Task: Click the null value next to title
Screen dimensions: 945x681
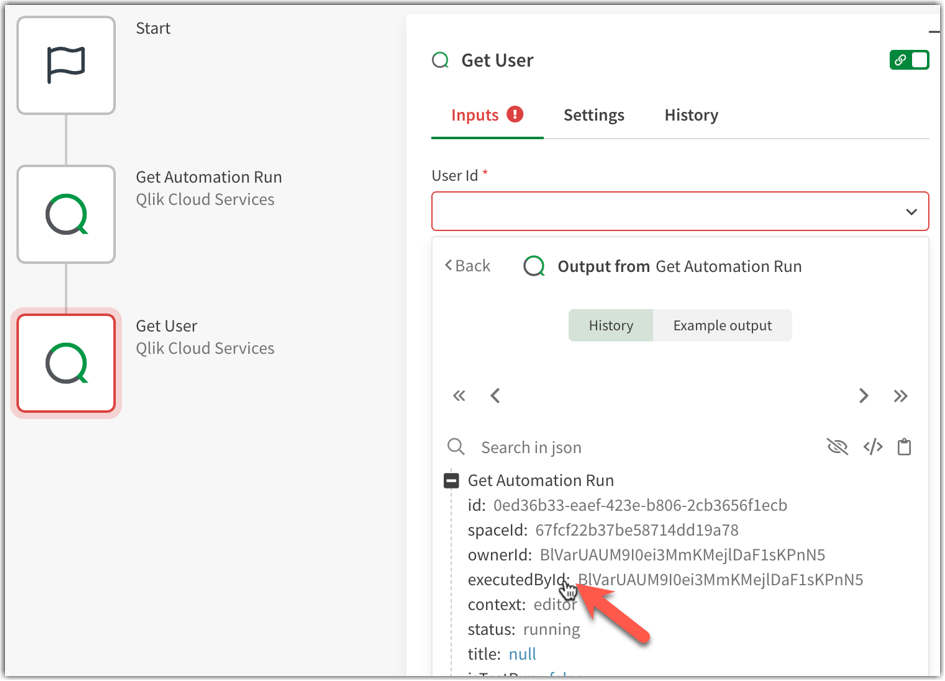Action: pyautogui.click(x=522, y=653)
